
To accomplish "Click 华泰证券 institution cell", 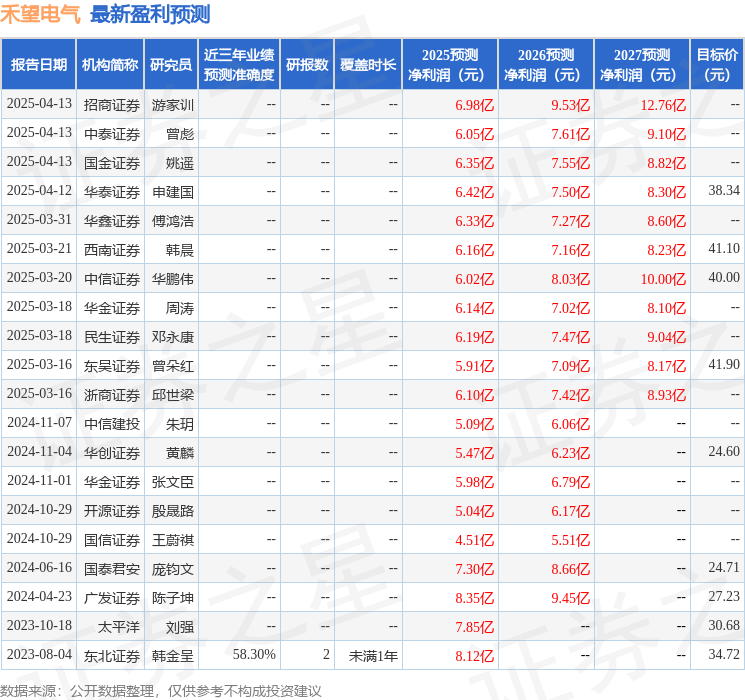I will [112, 192].
